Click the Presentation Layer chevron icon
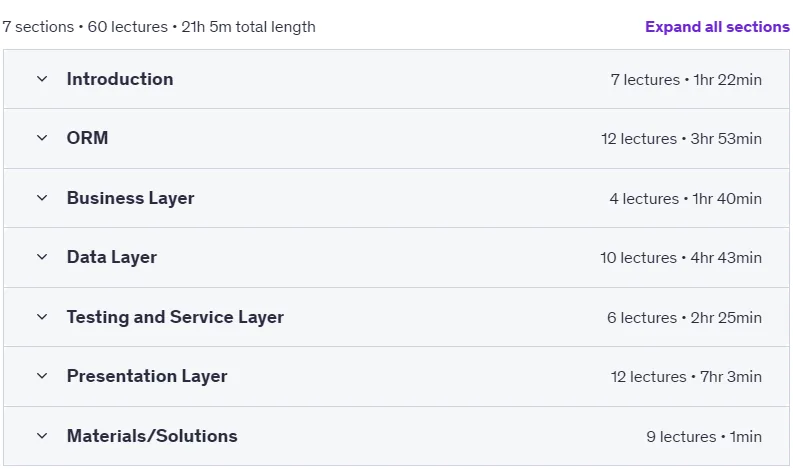 coord(42,376)
